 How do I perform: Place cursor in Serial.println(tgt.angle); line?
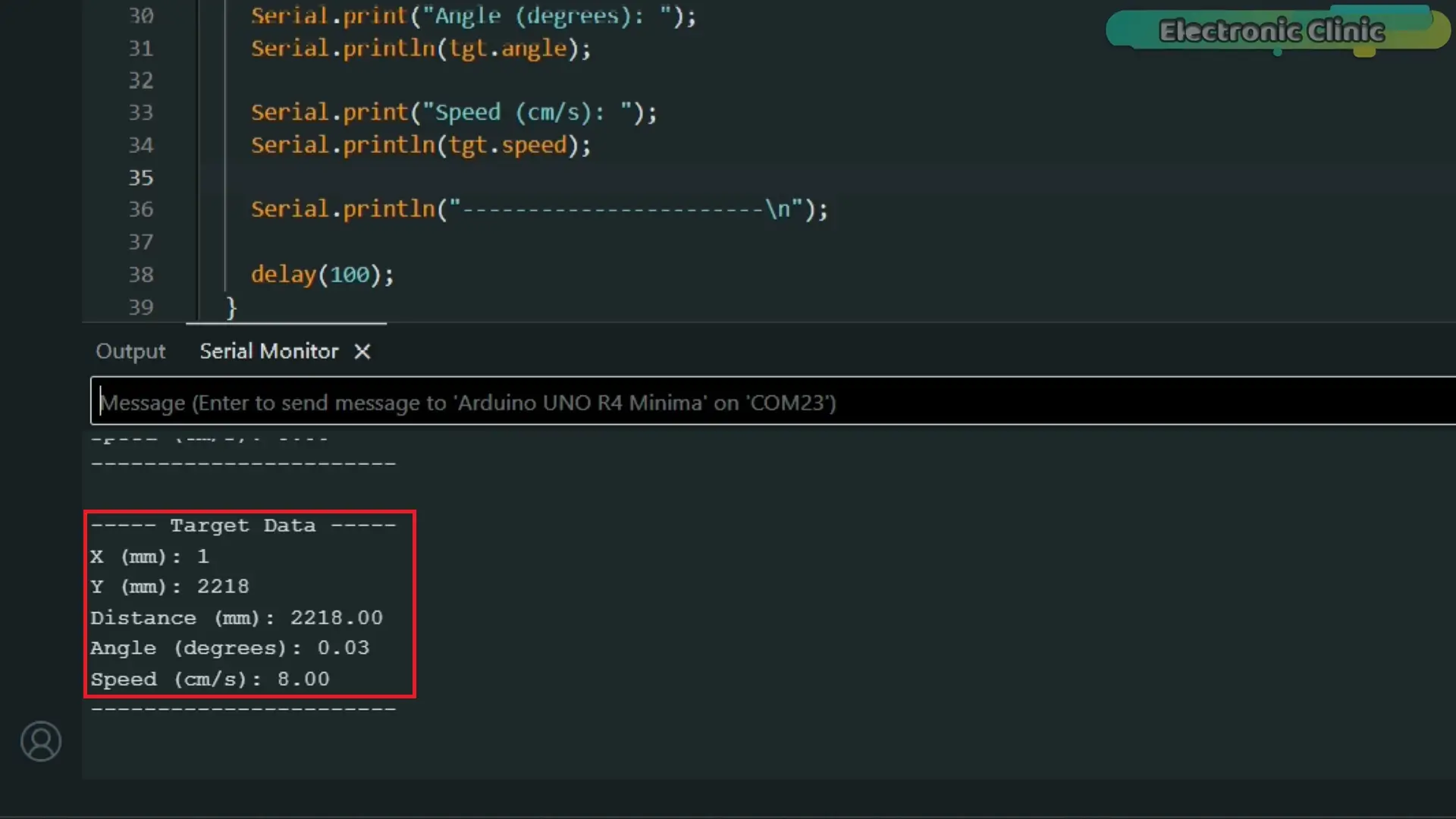point(421,49)
